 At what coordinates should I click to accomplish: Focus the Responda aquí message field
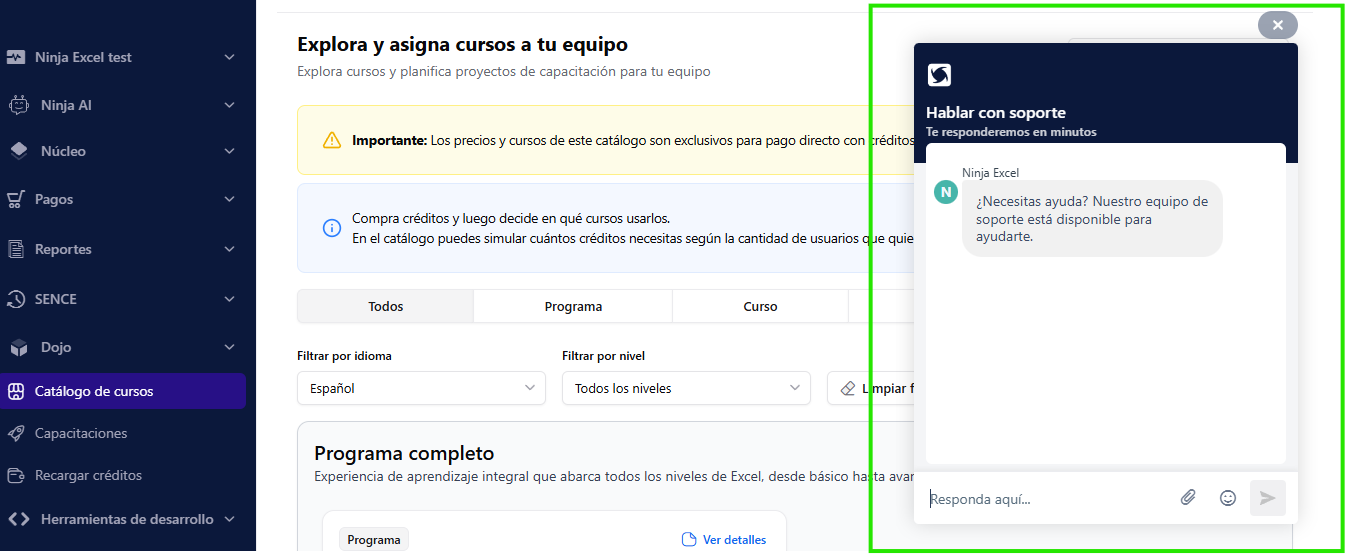coord(1048,498)
